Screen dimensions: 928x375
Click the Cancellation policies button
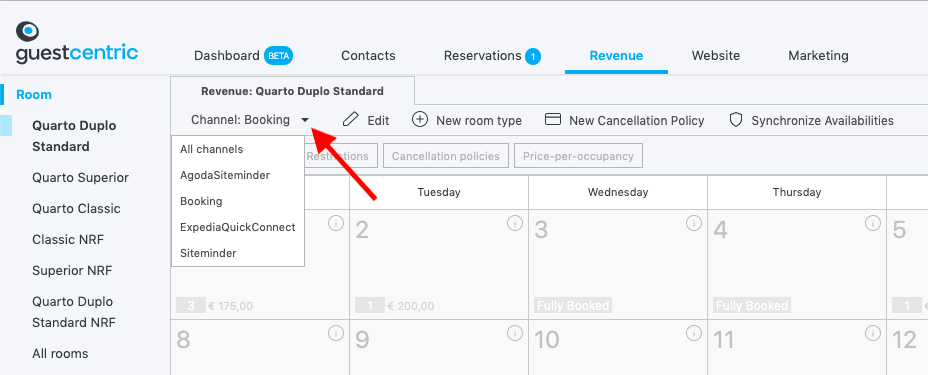[x=446, y=156]
